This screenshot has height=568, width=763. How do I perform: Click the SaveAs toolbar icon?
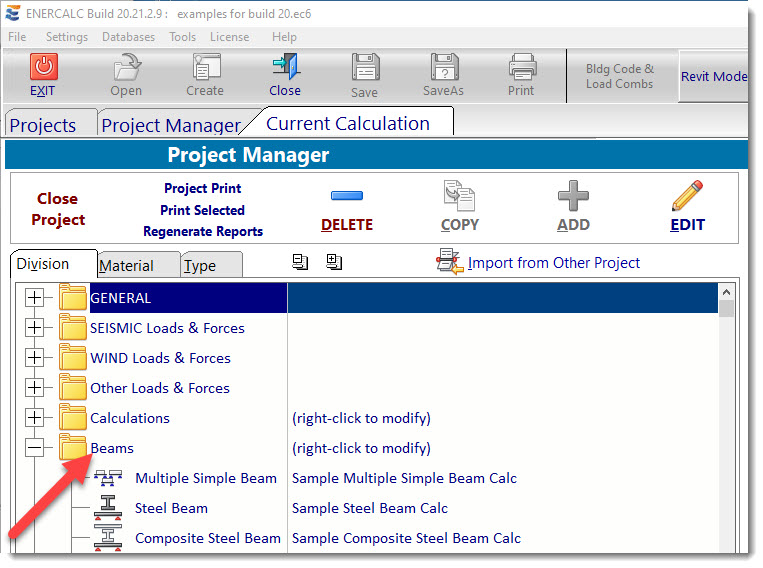443,68
